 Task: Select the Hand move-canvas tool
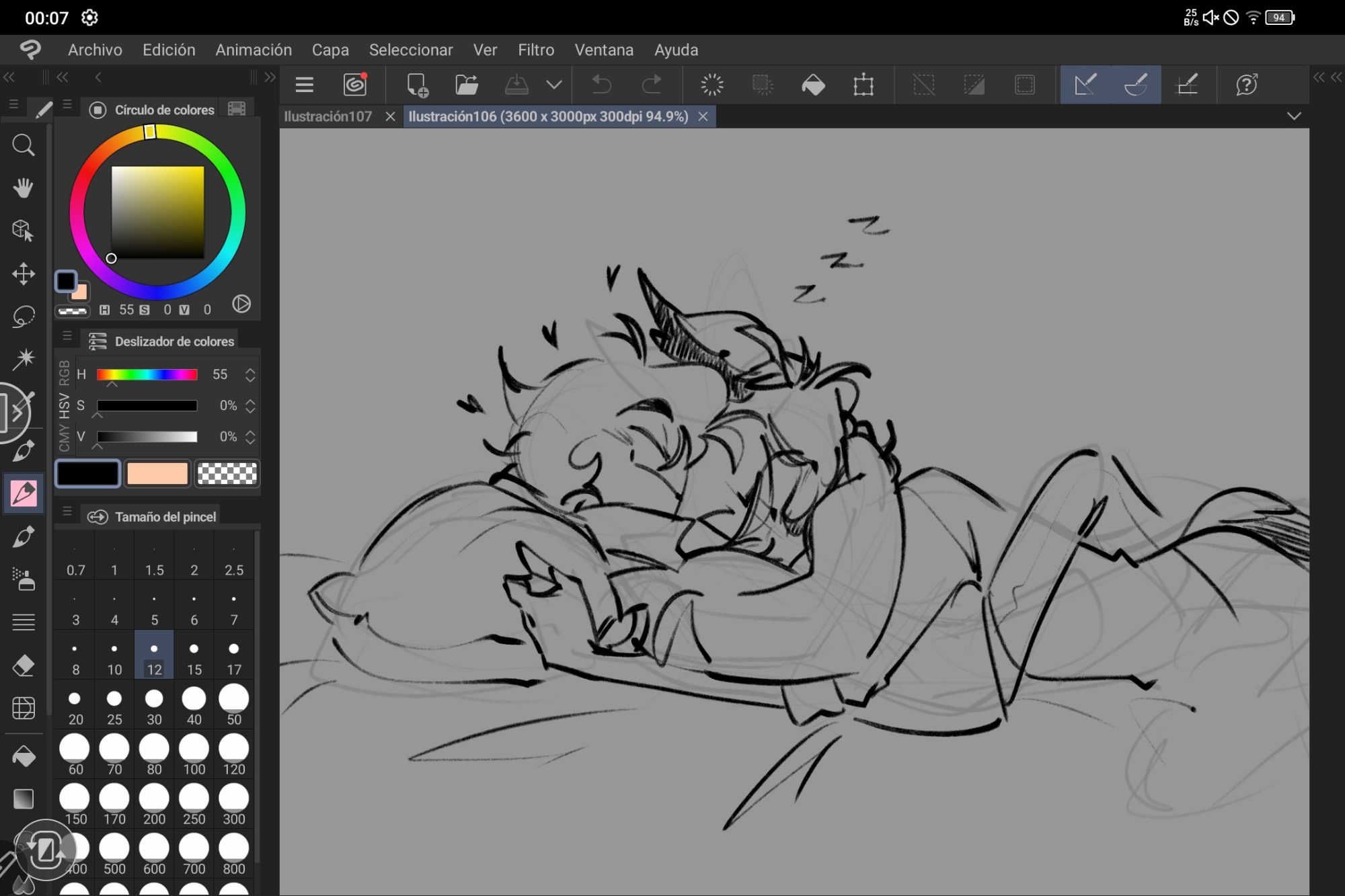(24, 188)
